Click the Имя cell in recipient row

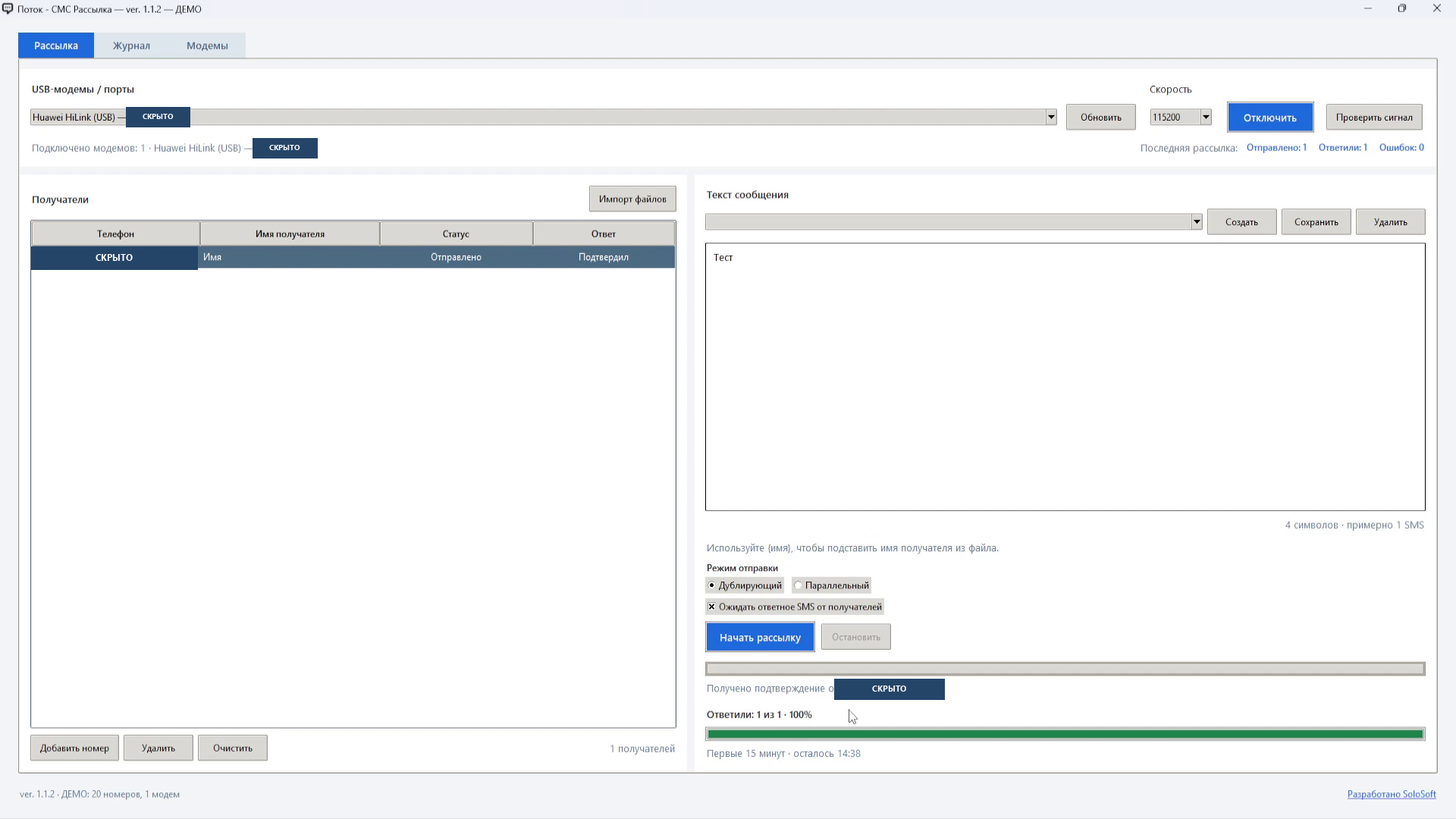289,257
